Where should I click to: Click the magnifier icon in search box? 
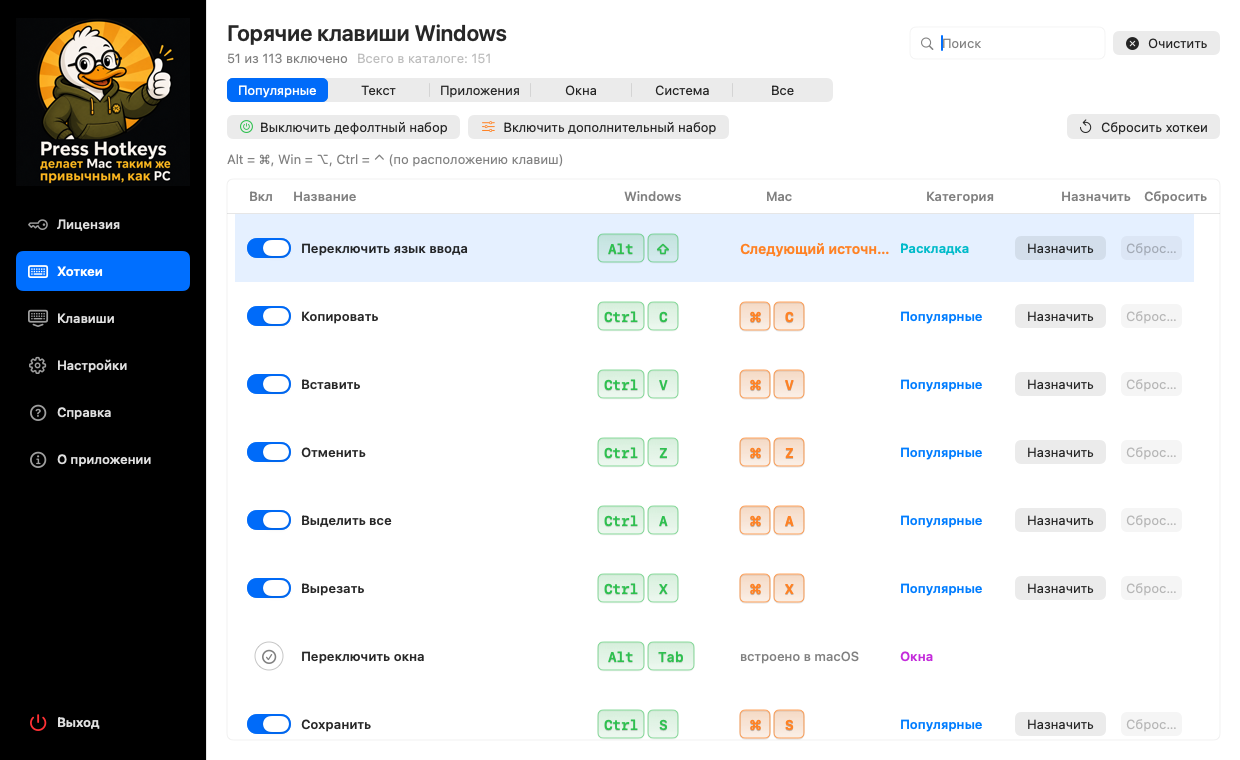point(927,43)
